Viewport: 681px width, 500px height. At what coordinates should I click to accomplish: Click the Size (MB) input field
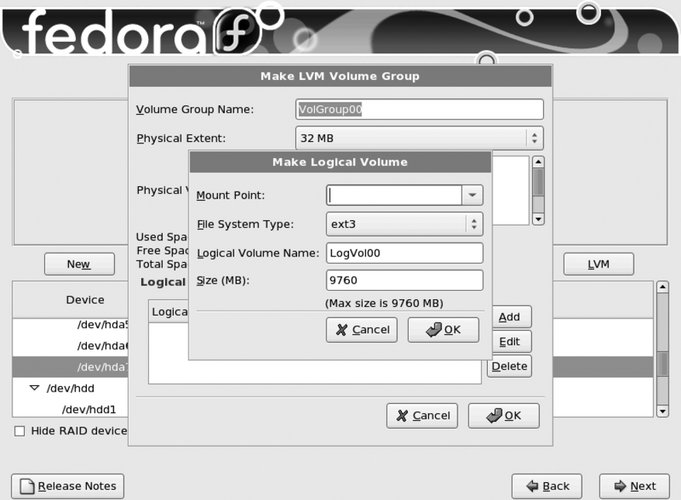[404, 281]
